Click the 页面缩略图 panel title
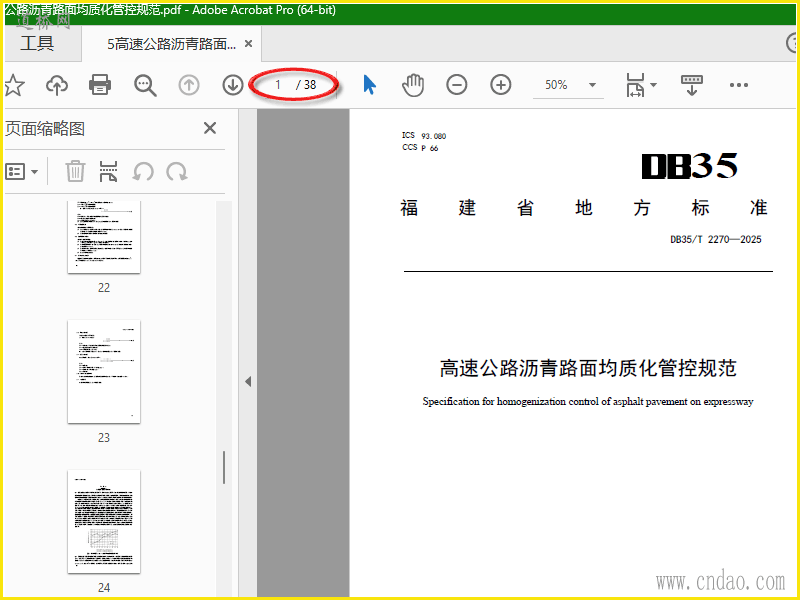The height and width of the screenshot is (600, 800). click(x=45, y=129)
